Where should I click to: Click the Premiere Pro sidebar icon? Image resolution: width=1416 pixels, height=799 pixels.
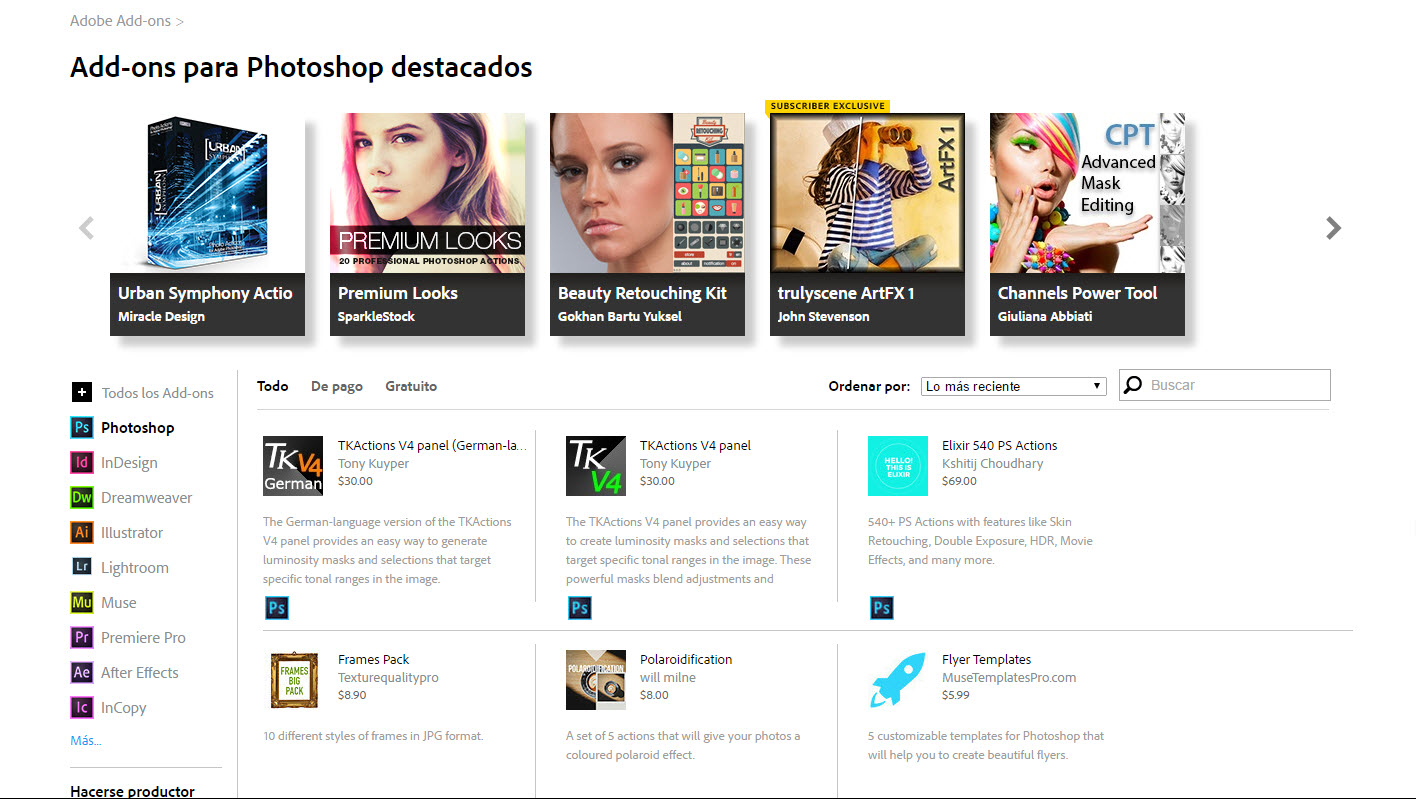click(81, 637)
